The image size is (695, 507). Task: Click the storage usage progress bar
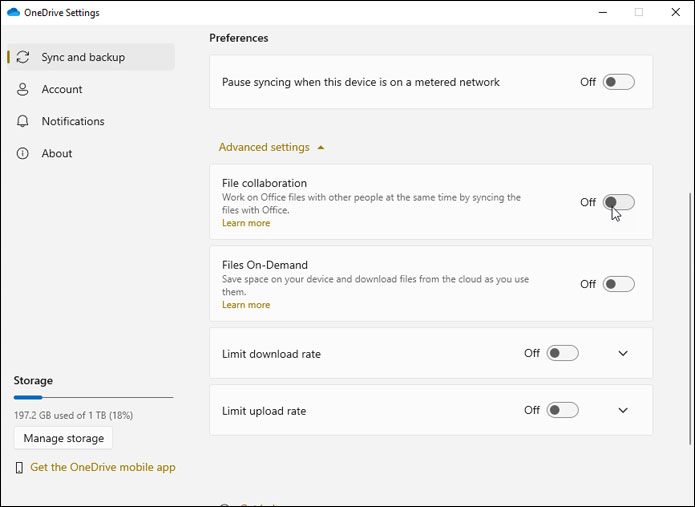(x=93, y=398)
